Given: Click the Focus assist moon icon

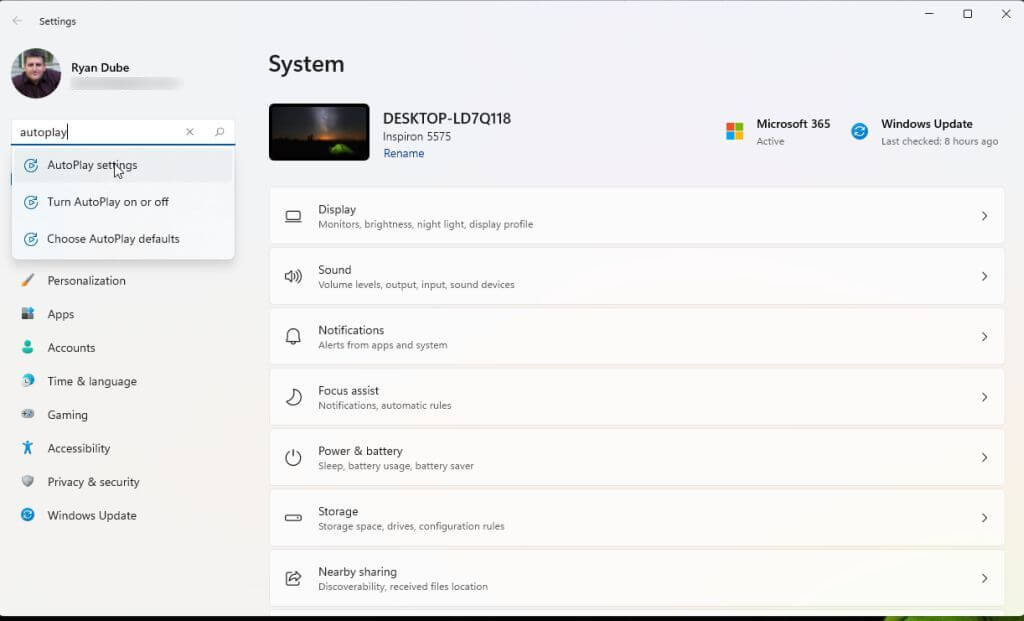Looking at the screenshot, I should [293, 397].
